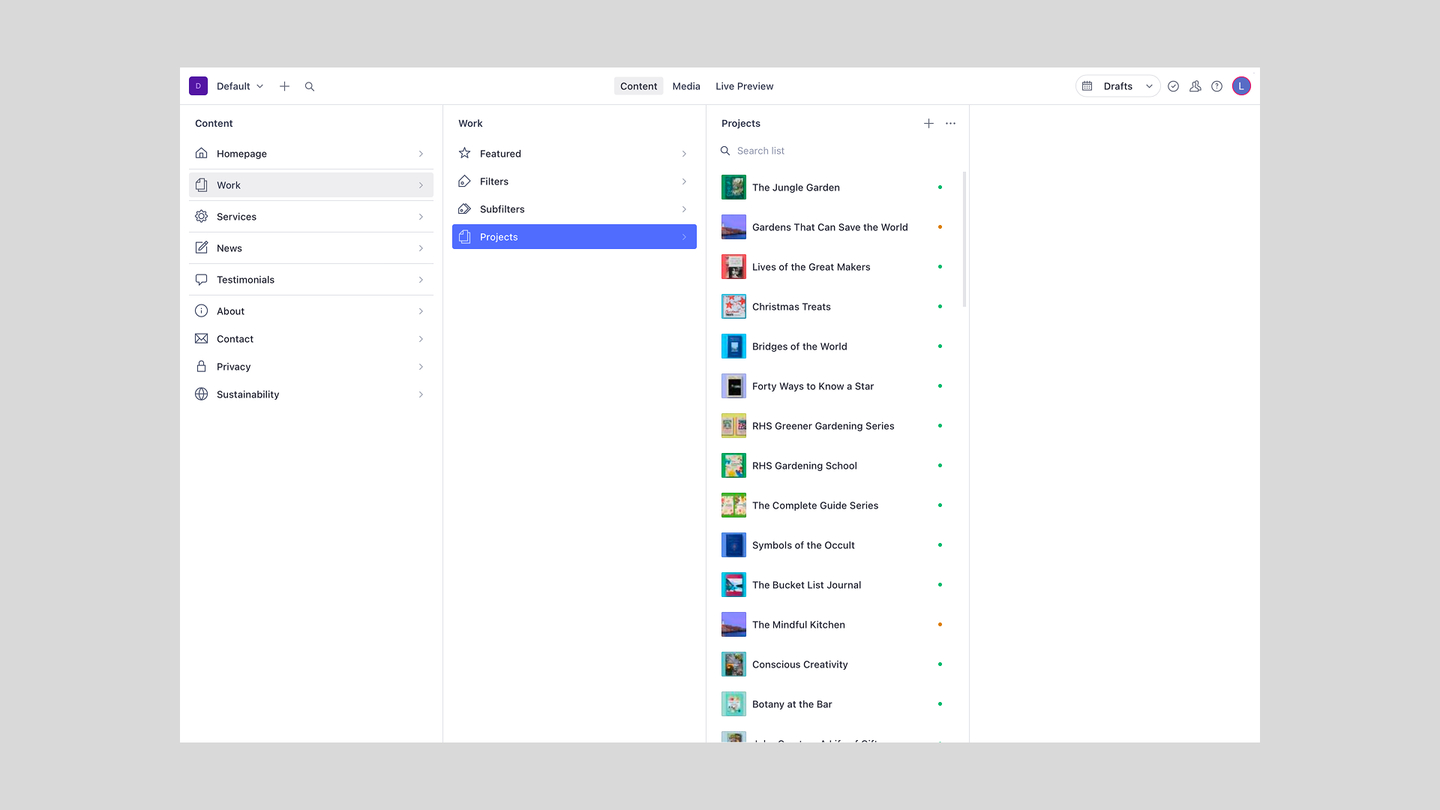Switch to the Media tab
Viewport: 1440px width, 810px height.
point(686,86)
